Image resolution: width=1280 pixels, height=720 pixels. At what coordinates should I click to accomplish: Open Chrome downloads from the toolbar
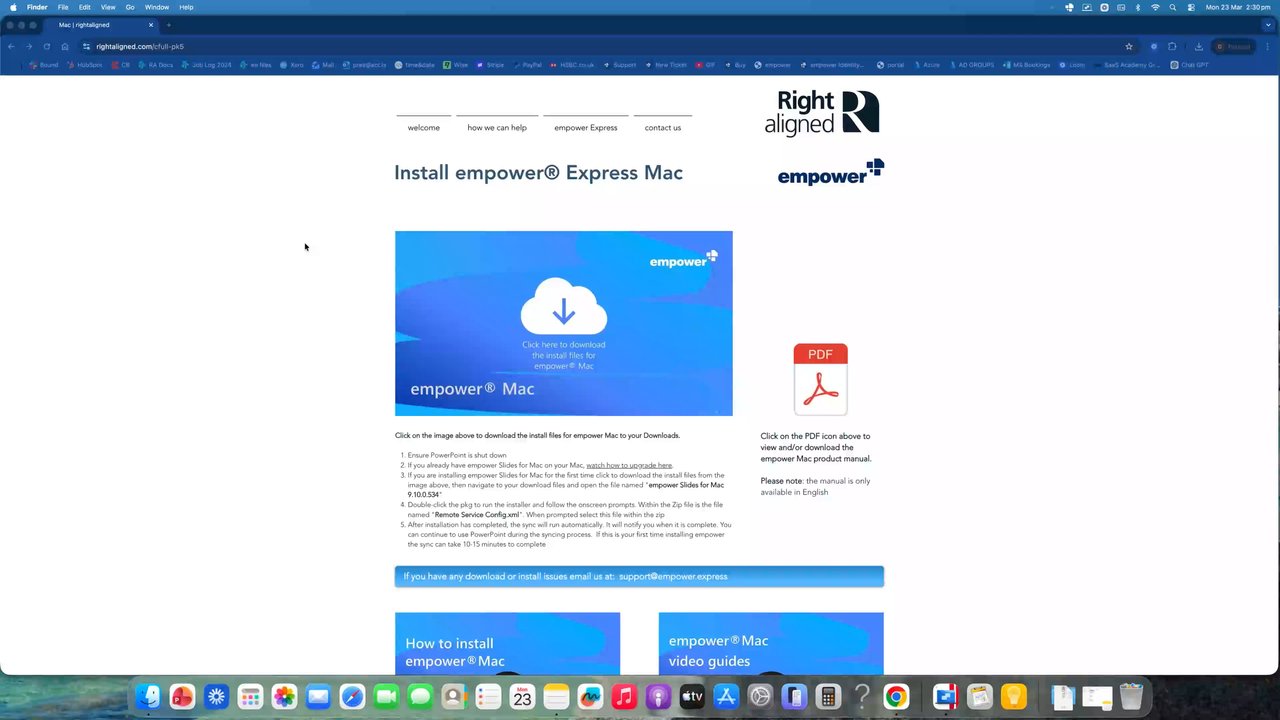coord(1199,46)
